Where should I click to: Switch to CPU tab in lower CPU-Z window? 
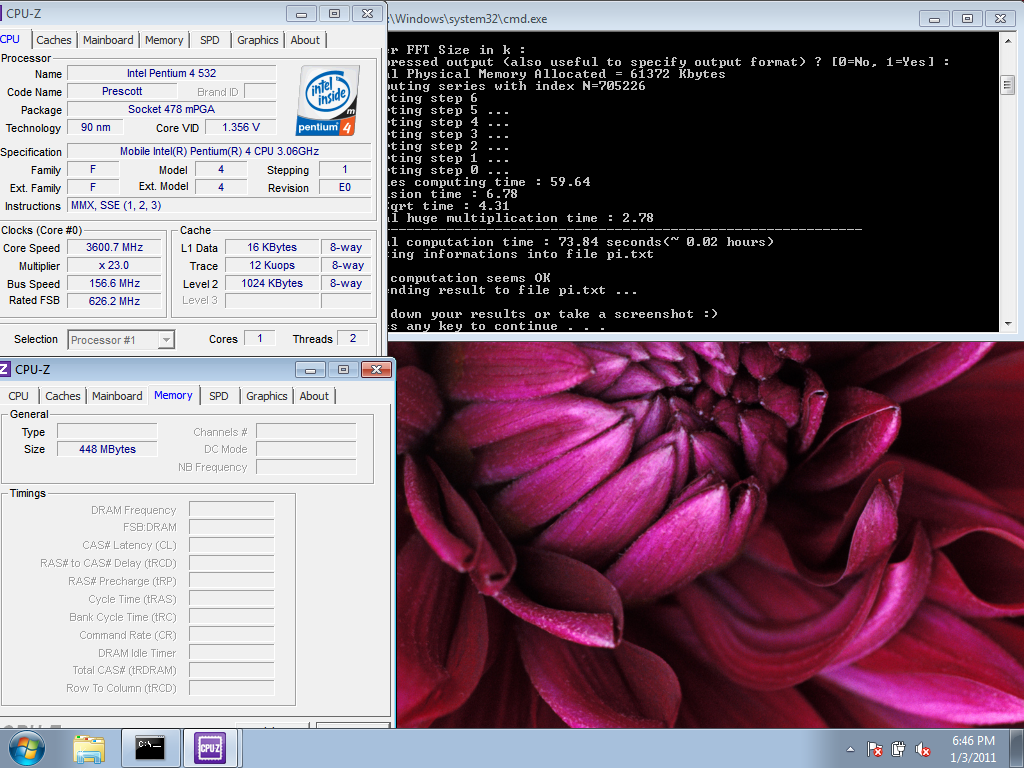click(18, 396)
